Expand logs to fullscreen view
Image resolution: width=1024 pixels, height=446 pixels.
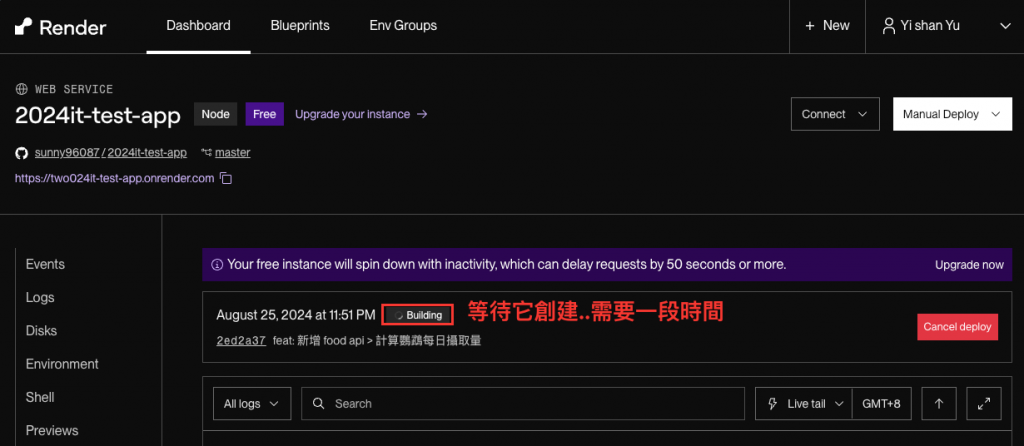coord(984,404)
